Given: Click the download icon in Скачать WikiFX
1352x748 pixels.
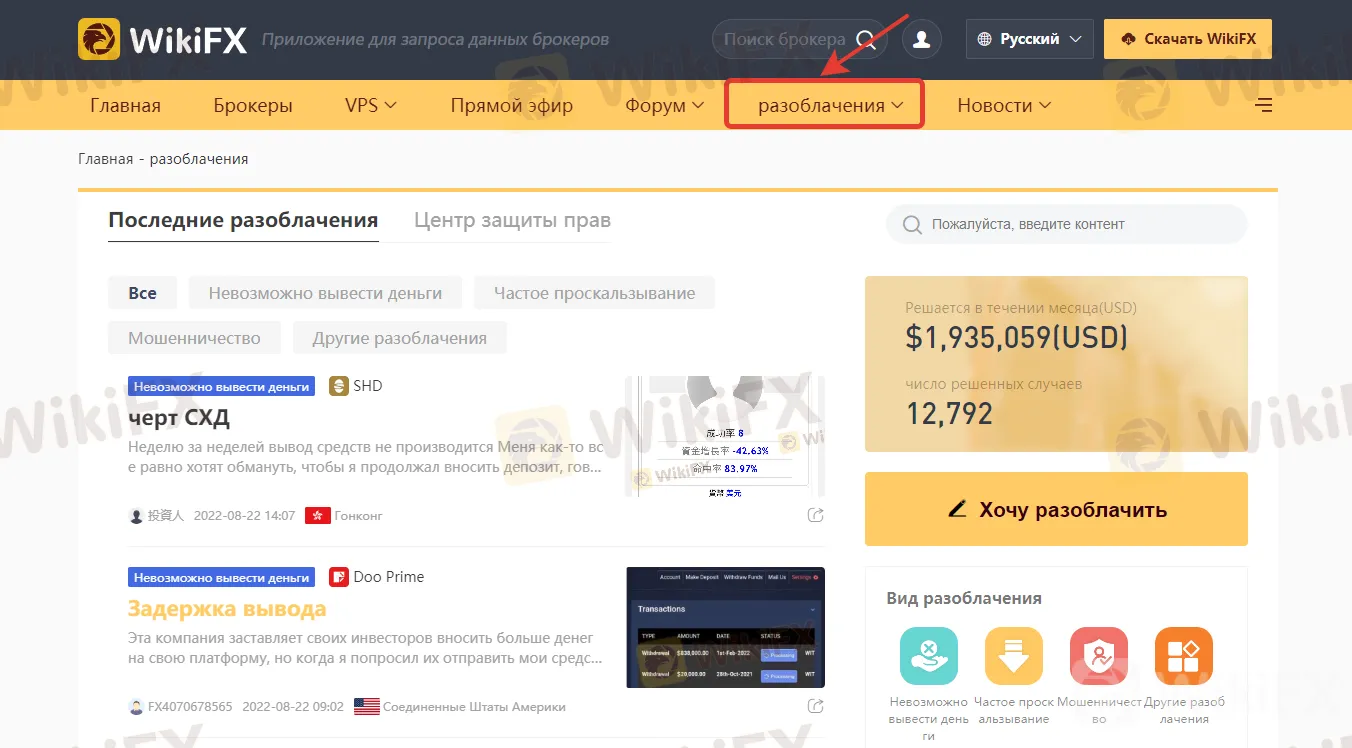Looking at the screenshot, I should click(x=1129, y=39).
